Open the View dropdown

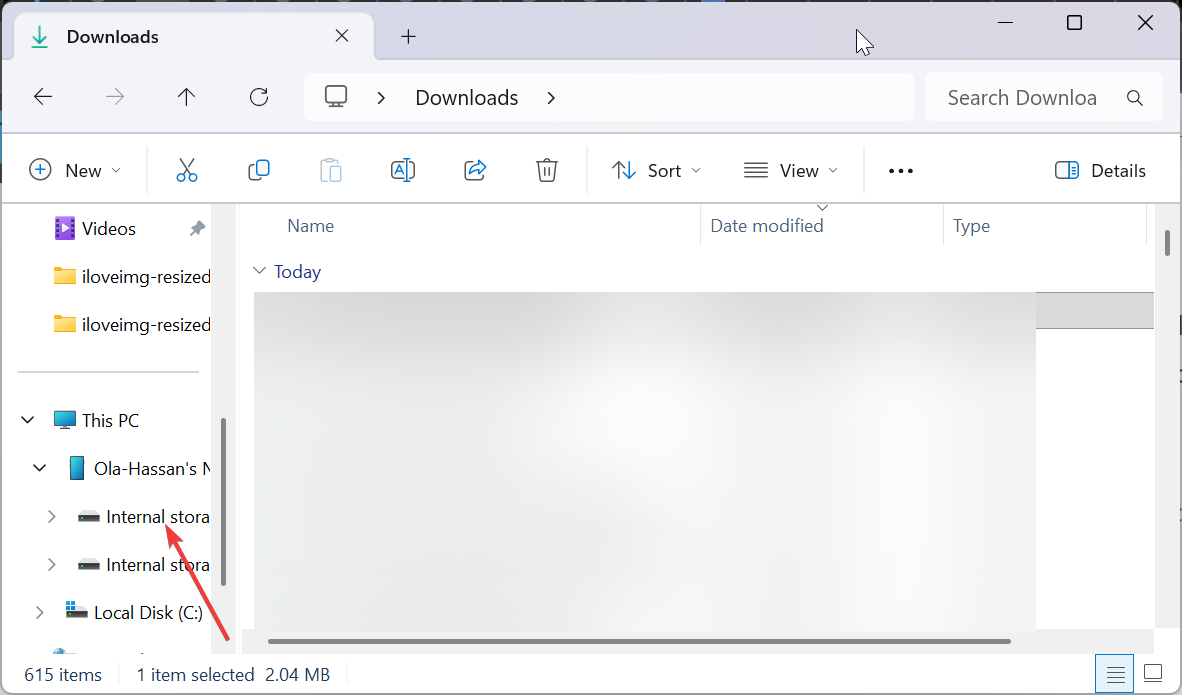[791, 170]
